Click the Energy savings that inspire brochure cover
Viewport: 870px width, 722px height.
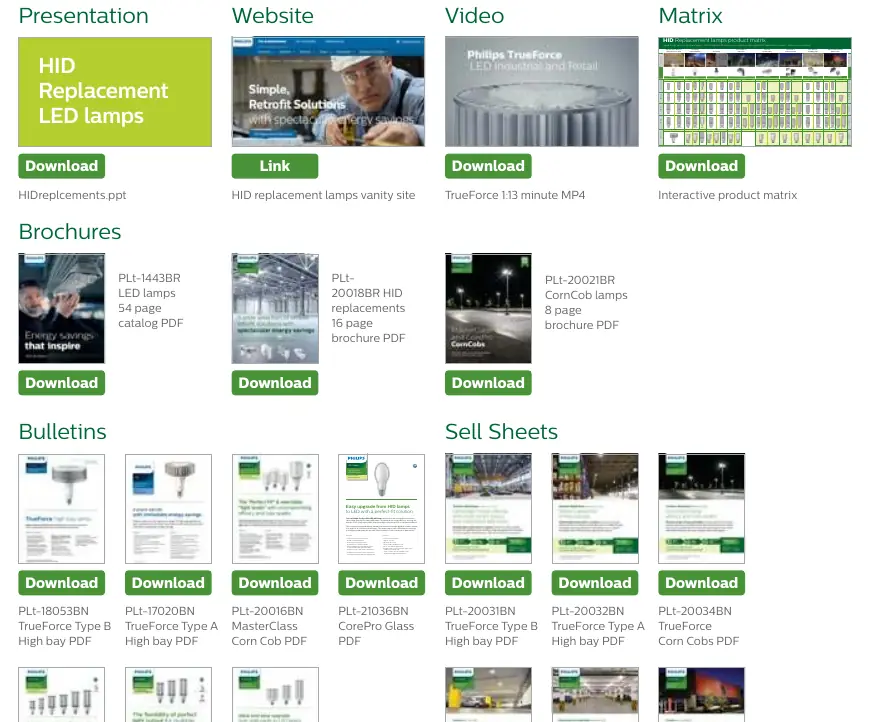coord(62,309)
